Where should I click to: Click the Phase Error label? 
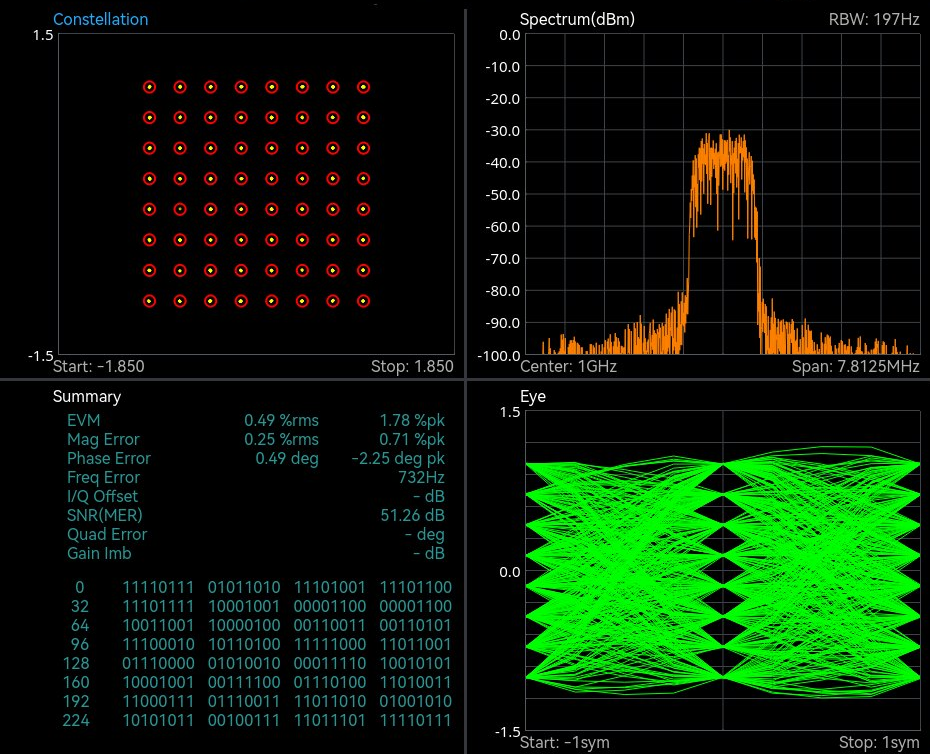109,458
